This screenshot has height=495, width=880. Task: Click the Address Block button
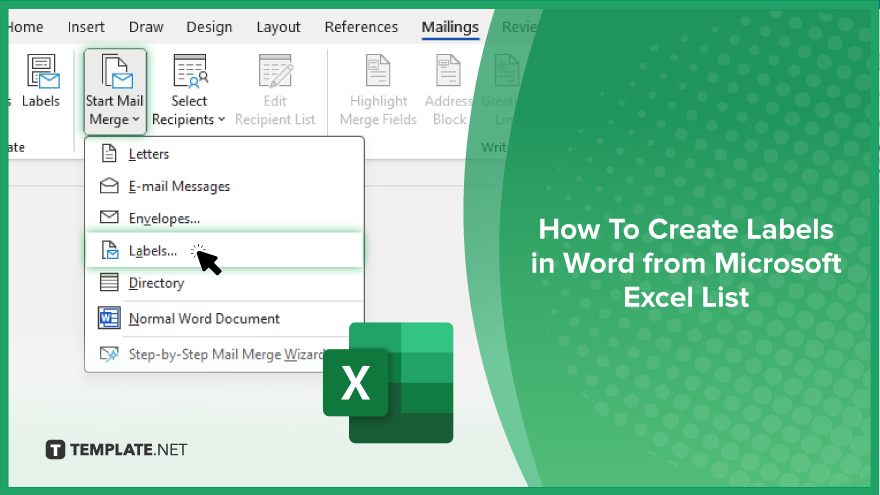point(448,91)
